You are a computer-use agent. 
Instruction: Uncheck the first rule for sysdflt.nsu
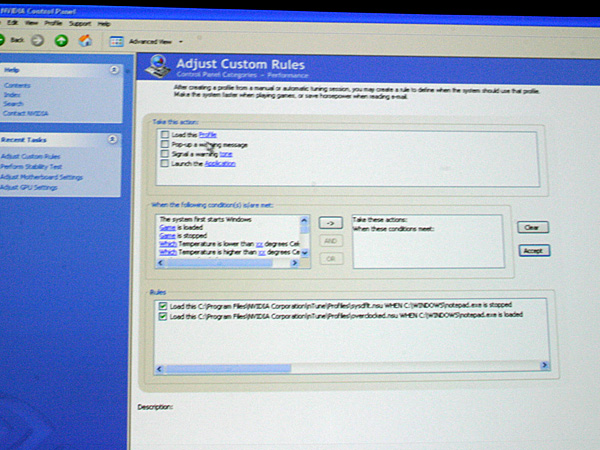coord(161,305)
